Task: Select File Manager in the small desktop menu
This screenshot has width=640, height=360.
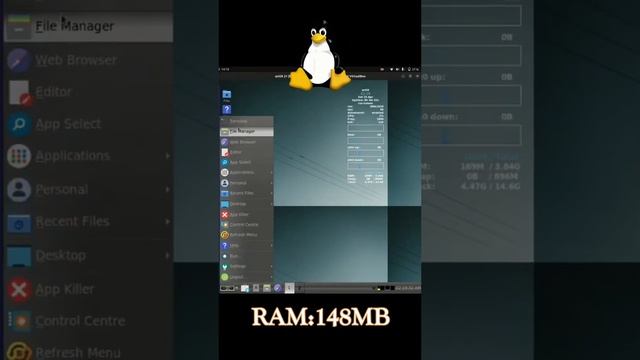Action: click(247, 131)
